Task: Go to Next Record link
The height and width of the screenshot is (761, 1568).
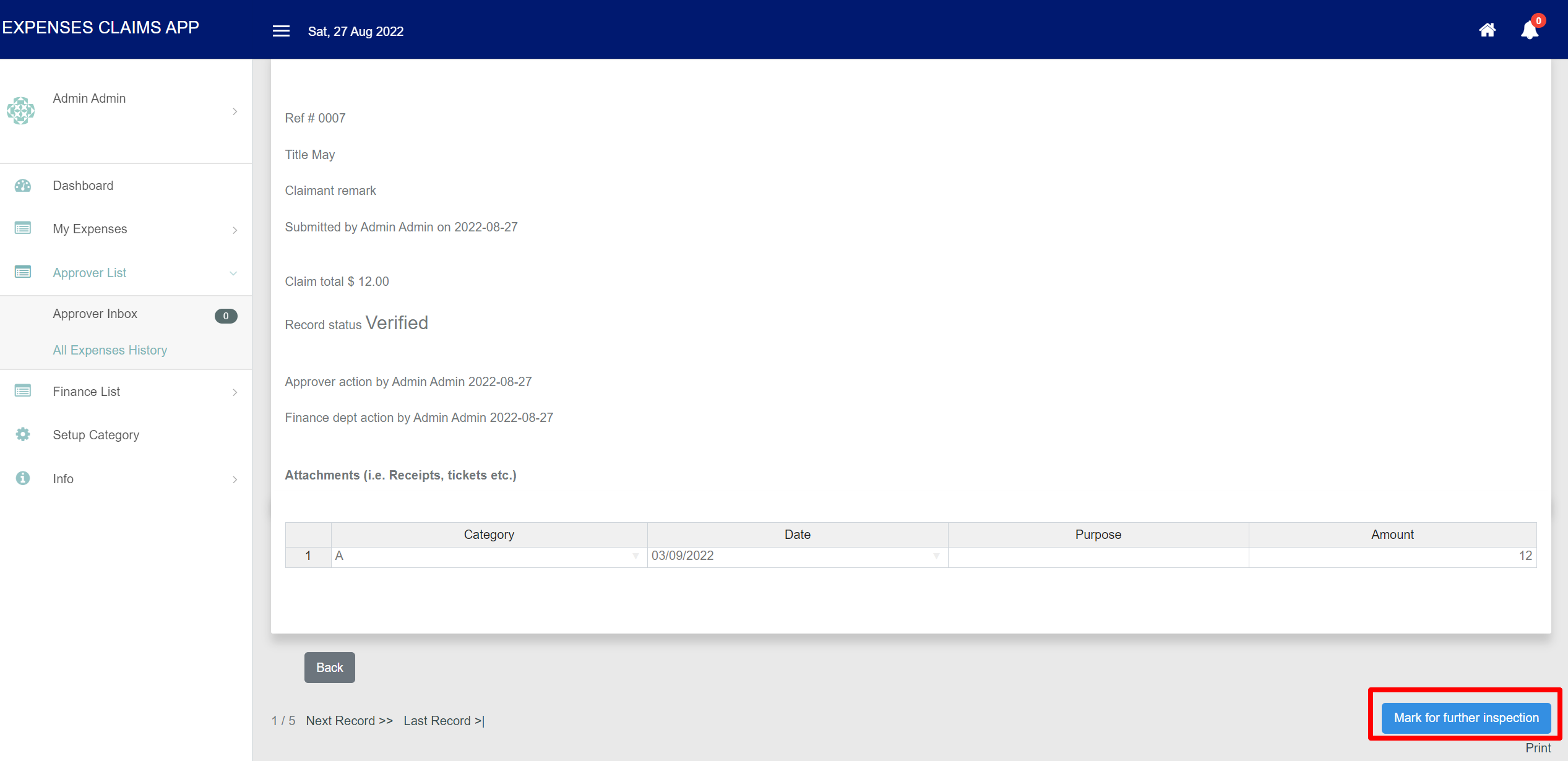Action: coord(350,721)
